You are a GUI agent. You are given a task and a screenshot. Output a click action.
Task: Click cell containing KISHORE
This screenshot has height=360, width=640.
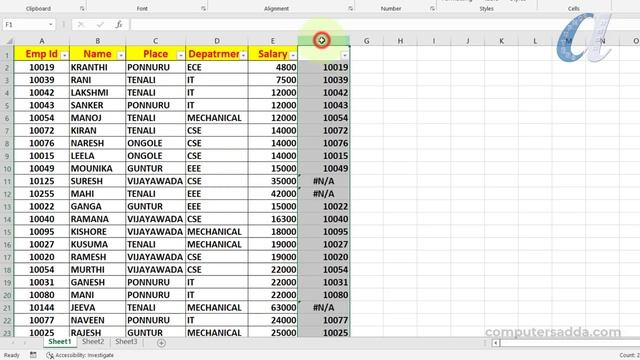click(x=98, y=232)
